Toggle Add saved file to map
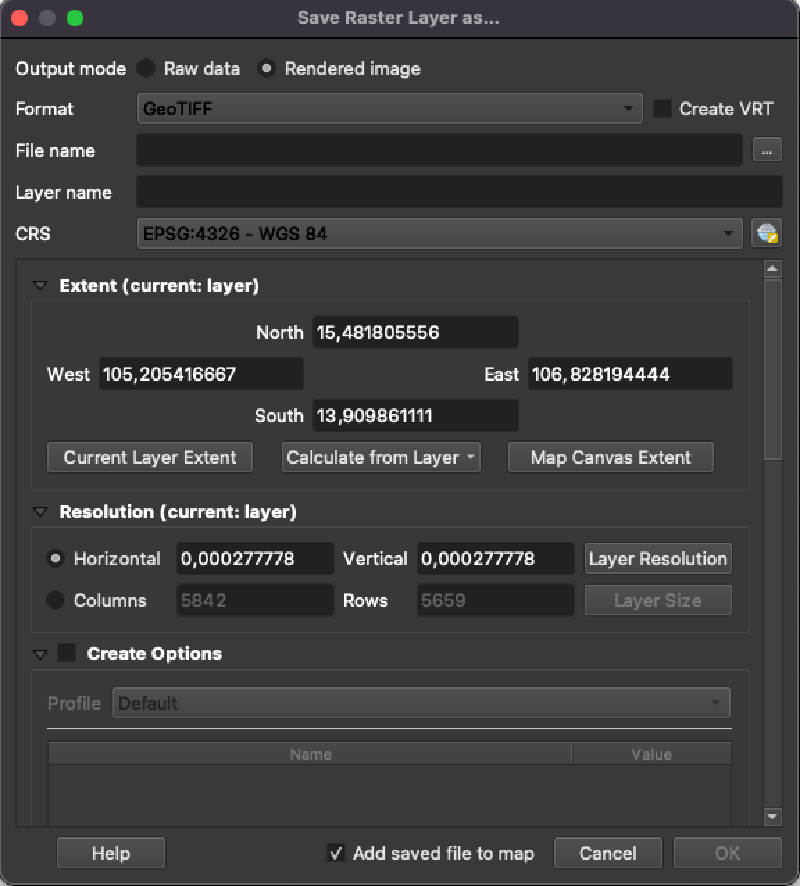This screenshot has height=886, width=800. click(x=337, y=853)
